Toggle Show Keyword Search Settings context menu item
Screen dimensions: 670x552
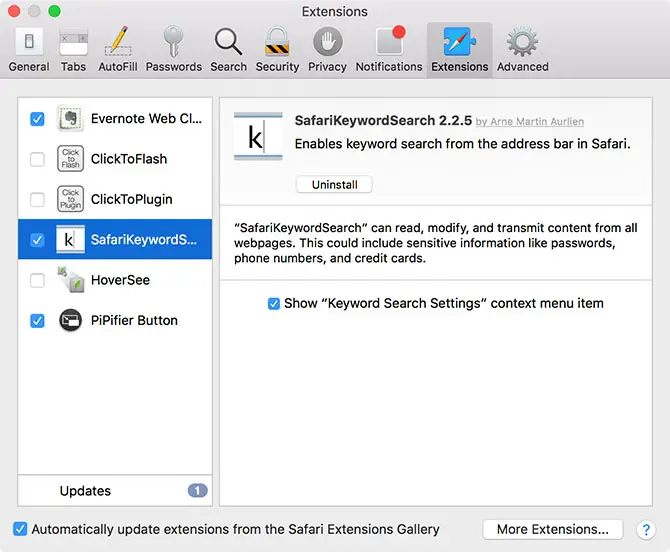[273, 303]
